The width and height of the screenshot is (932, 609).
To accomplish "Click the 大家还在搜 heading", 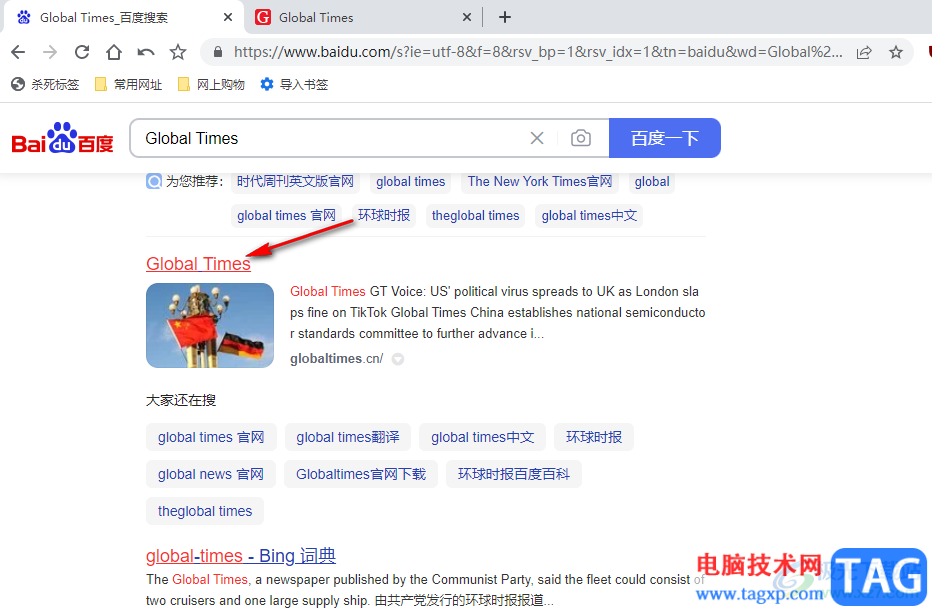I will [181, 400].
